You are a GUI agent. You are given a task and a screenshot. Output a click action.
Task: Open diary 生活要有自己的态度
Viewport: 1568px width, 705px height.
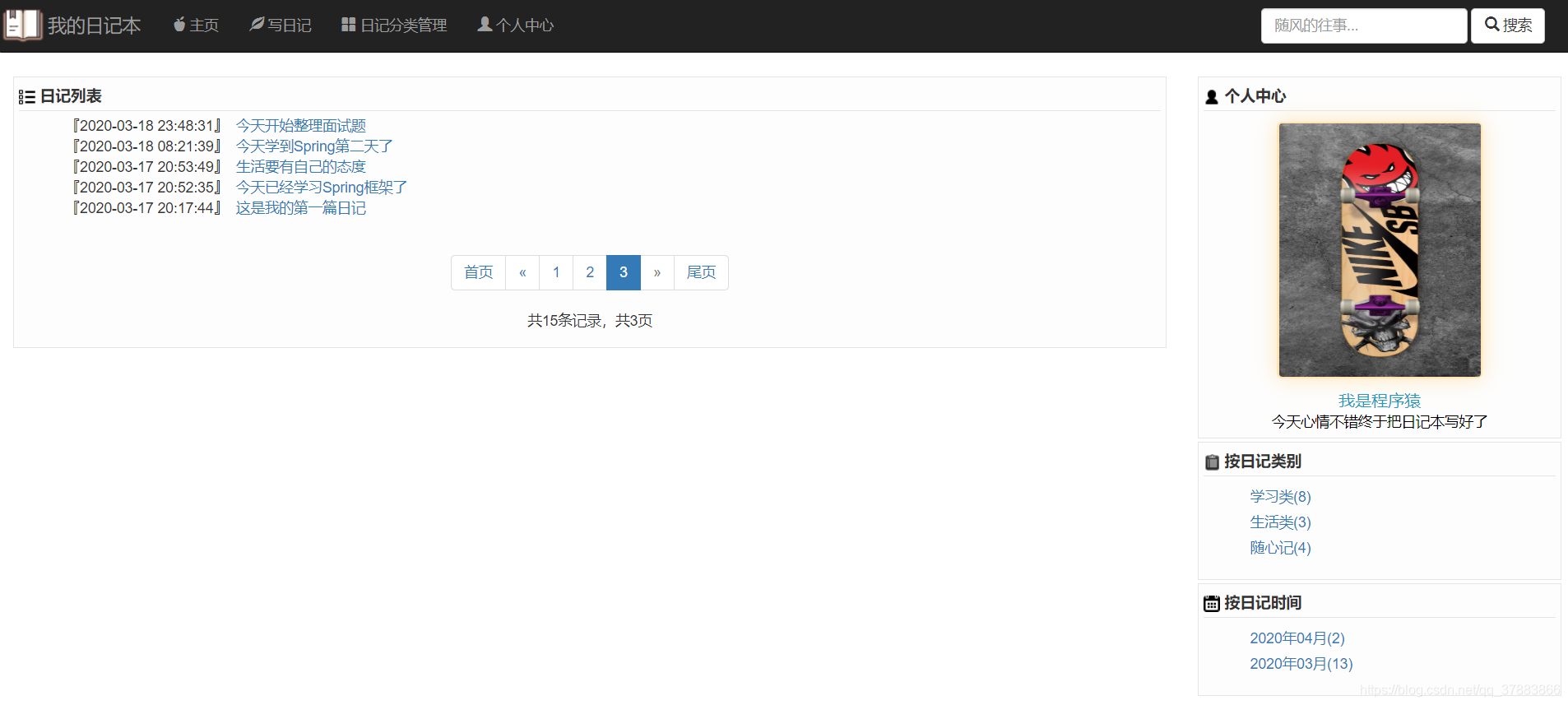pyautogui.click(x=301, y=167)
